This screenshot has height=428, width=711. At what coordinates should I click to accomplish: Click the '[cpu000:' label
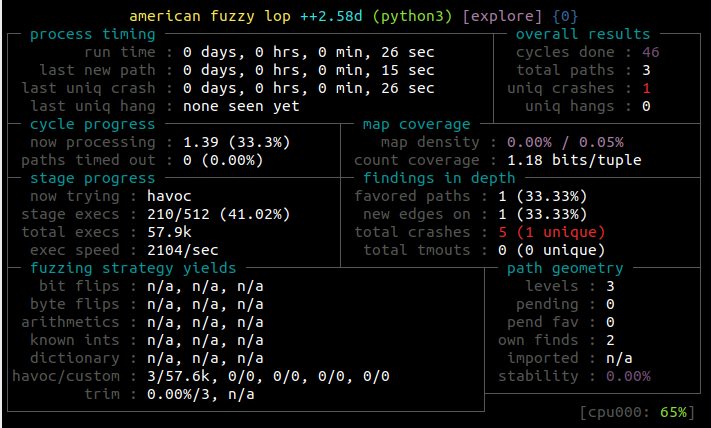pyautogui.click(x=615, y=413)
